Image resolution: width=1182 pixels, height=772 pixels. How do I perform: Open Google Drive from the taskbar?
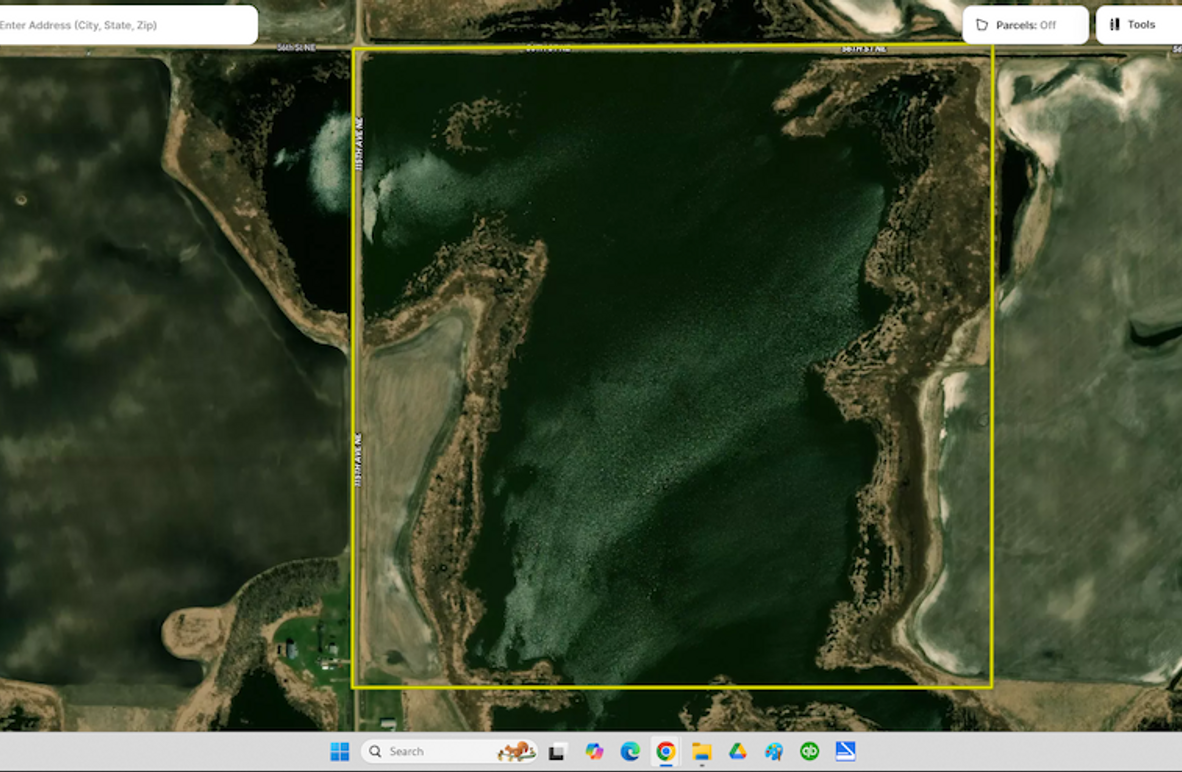point(738,751)
